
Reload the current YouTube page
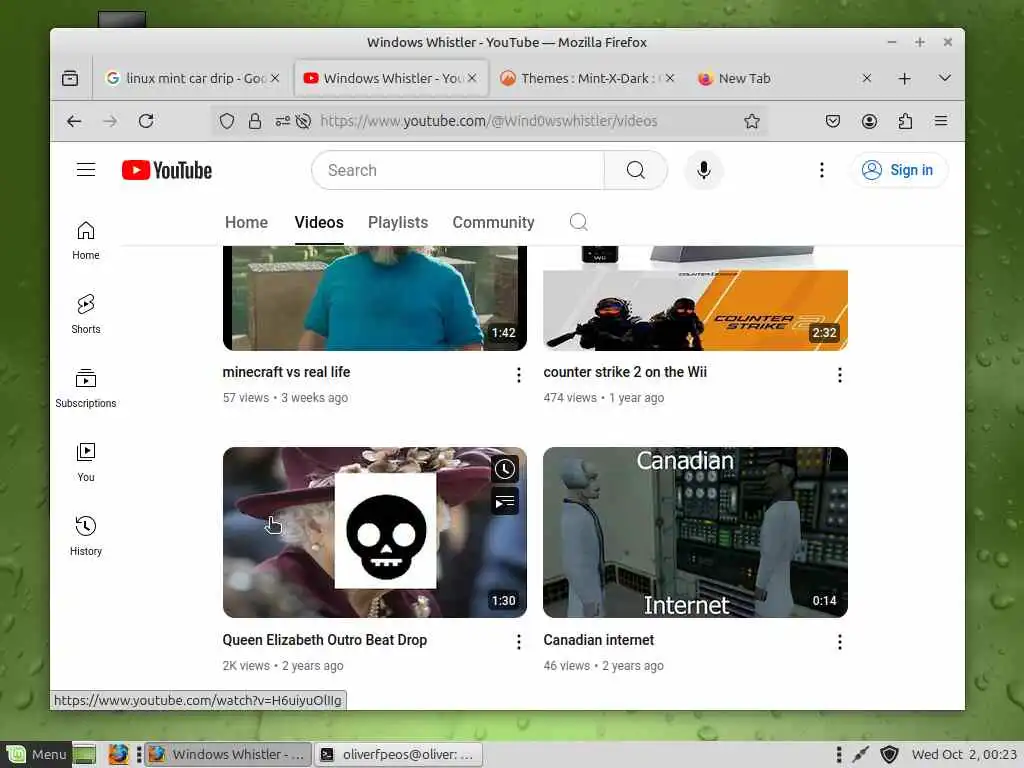(x=146, y=121)
